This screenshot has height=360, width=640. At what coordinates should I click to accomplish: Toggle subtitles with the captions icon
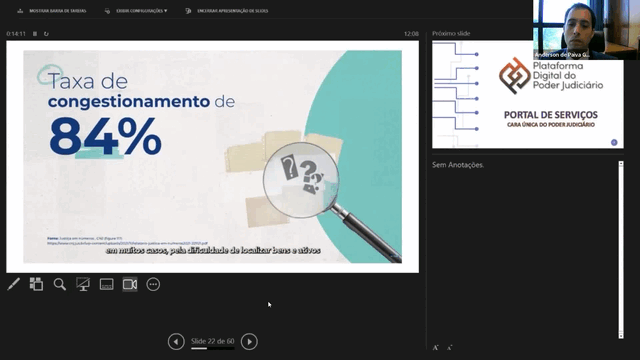[107, 284]
